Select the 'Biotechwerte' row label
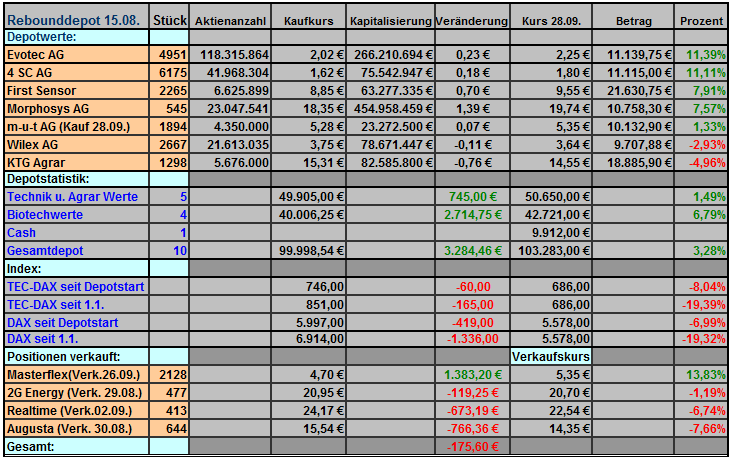 [x=45, y=215]
